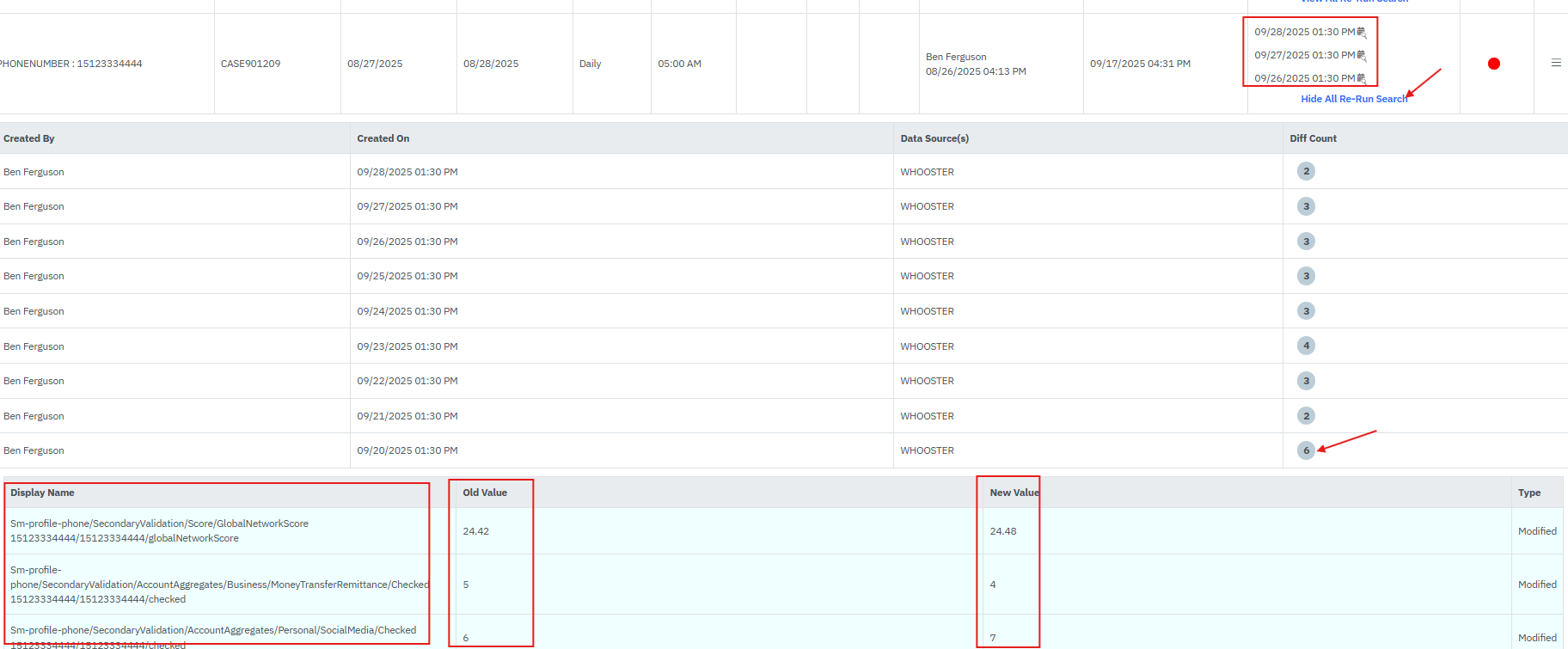
Task: Open diff count badge on 09/22/2025 row
Action: tap(1306, 381)
